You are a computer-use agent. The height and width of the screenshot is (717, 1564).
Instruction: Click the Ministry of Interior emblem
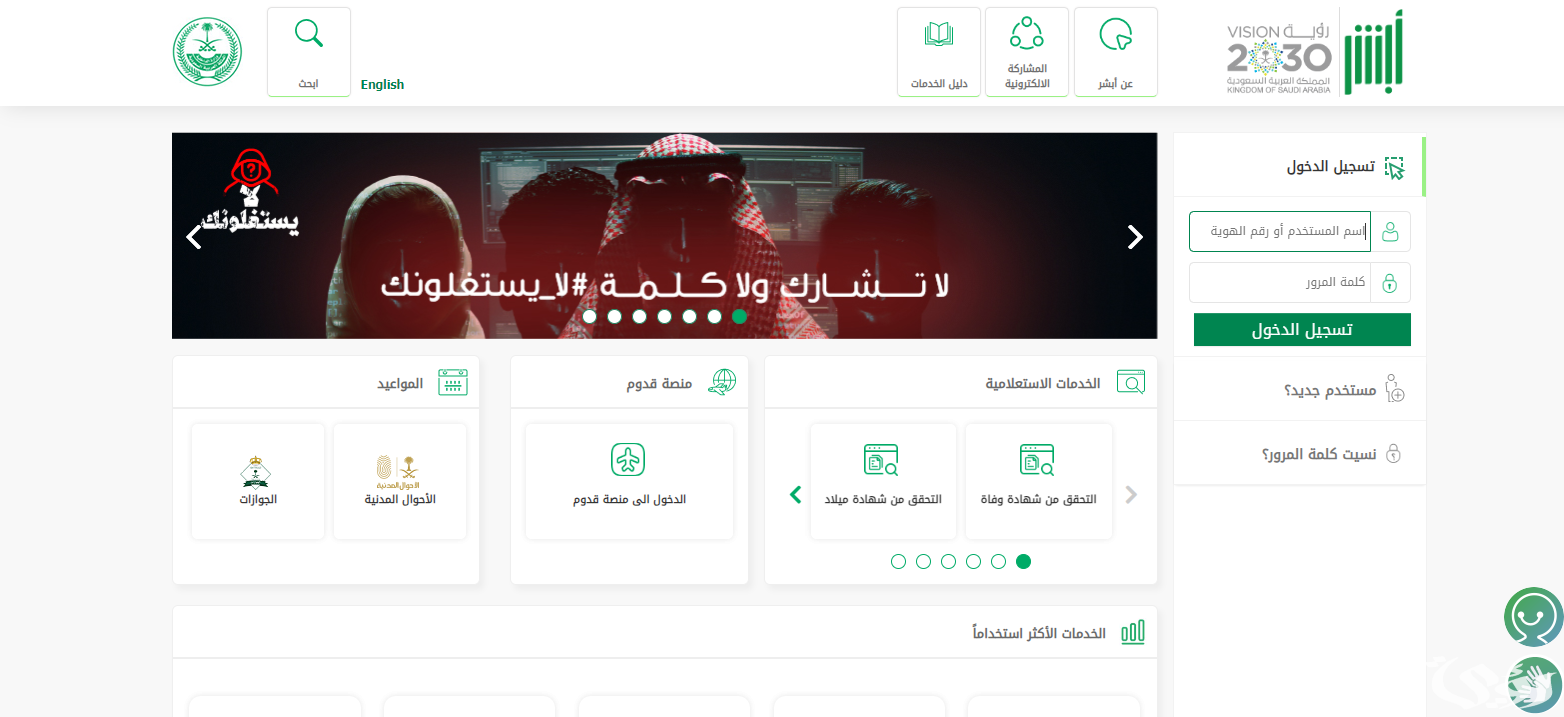point(208,52)
